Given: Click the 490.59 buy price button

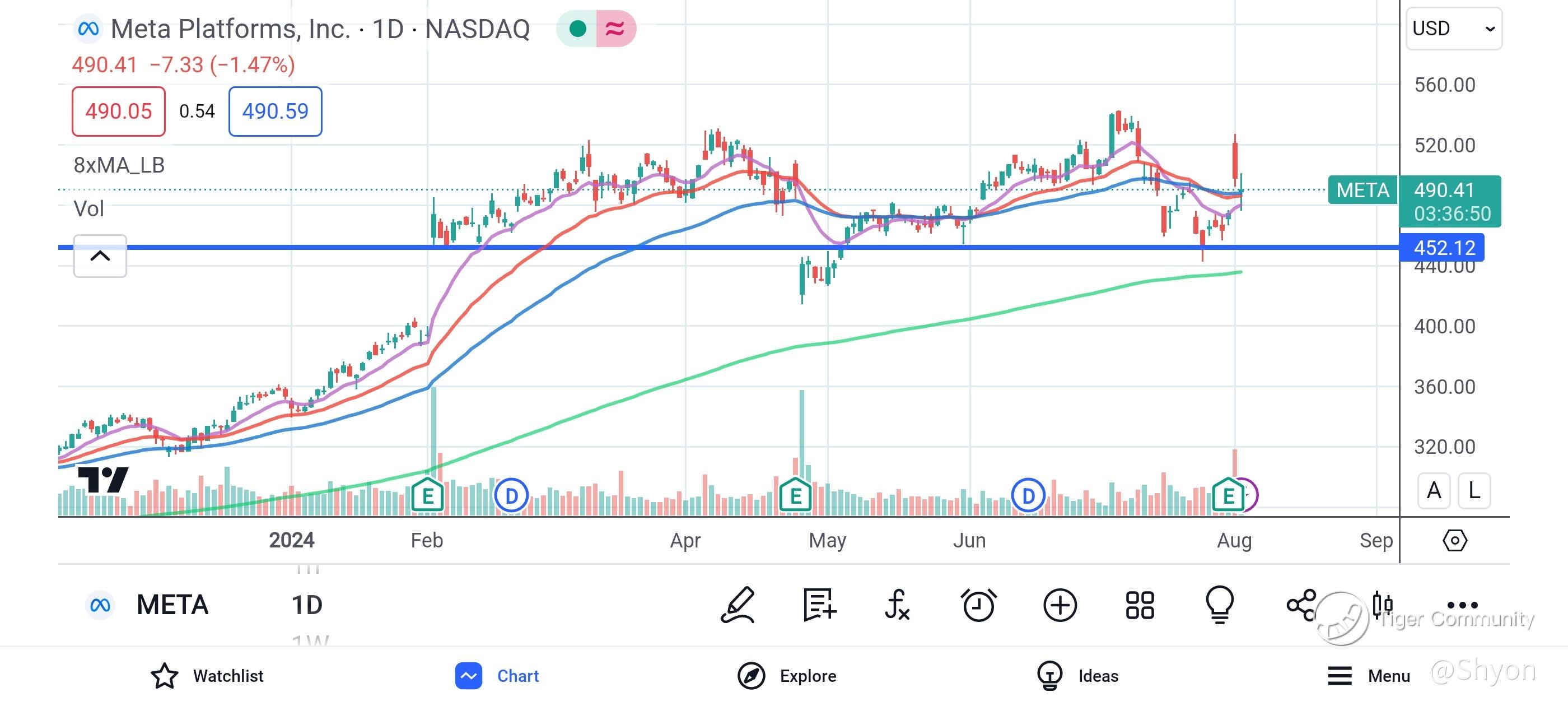Looking at the screenshot, I should tap(275, 112).
